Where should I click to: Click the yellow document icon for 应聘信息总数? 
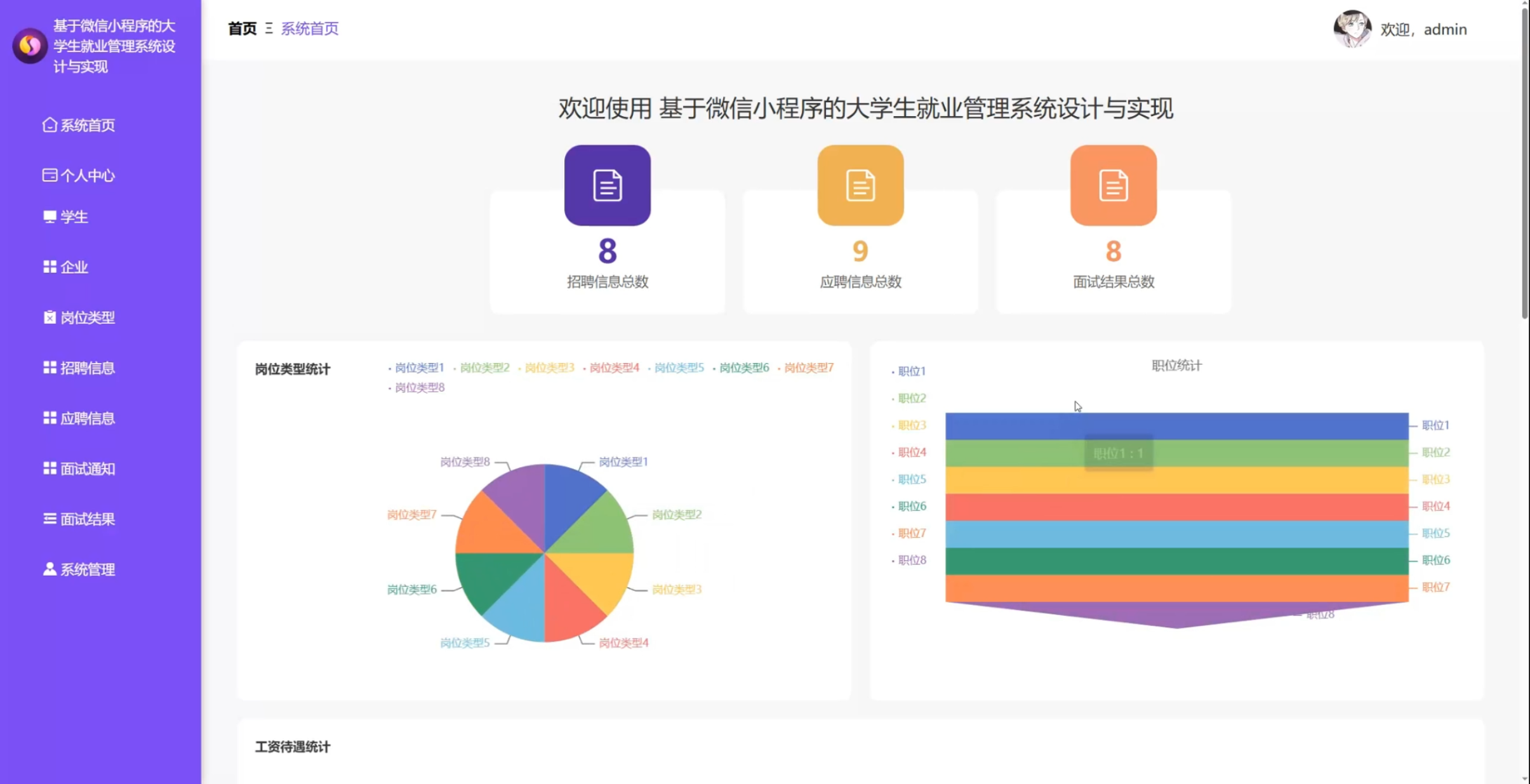coord(860,185)
